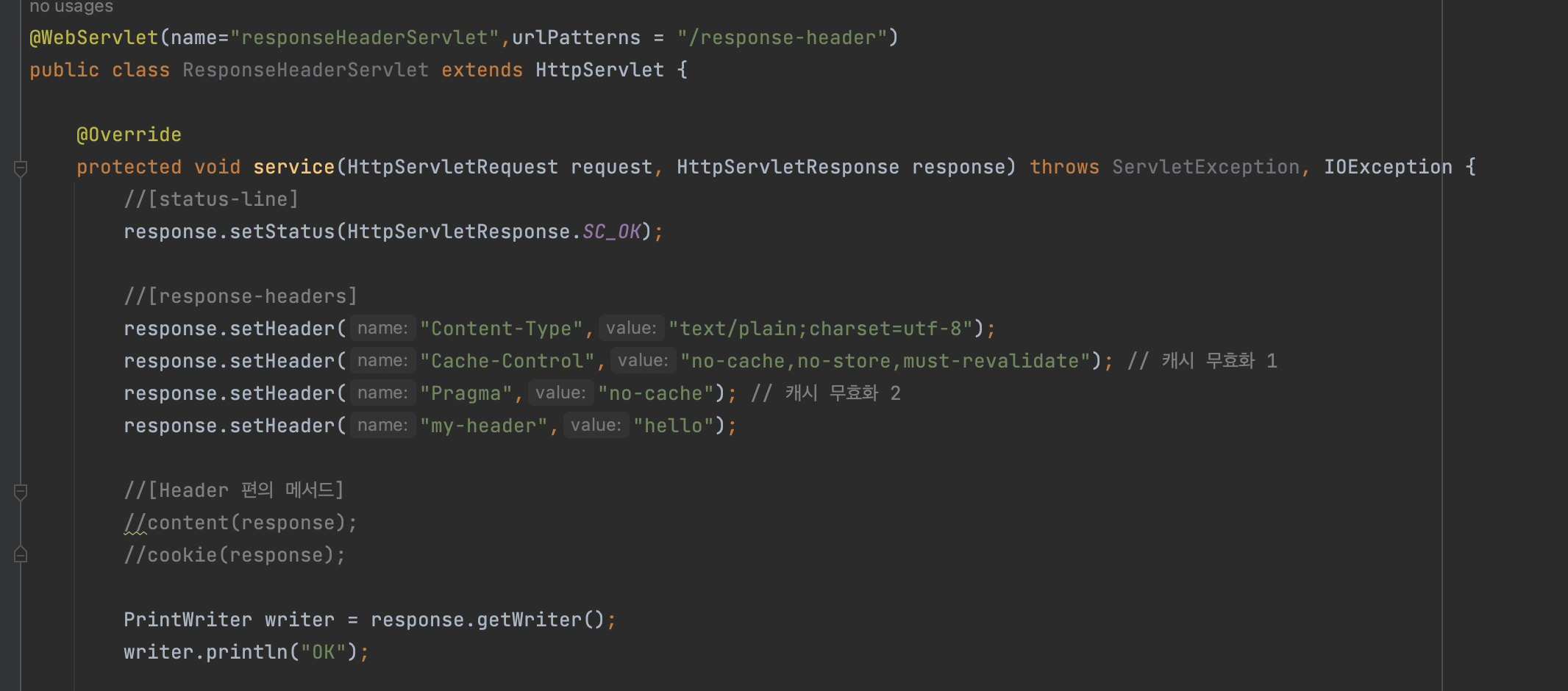This screenshot has width=1568, height=691.
Task: Click the value: hint before "no-cache"
Action: pyautogui.click(x=560, y=393)
